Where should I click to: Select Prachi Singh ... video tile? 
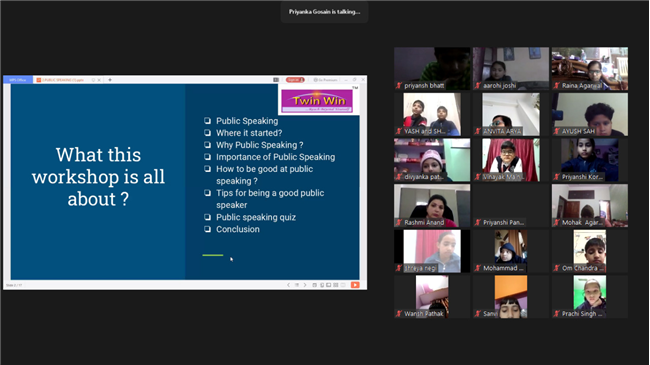tap(589, 297)
